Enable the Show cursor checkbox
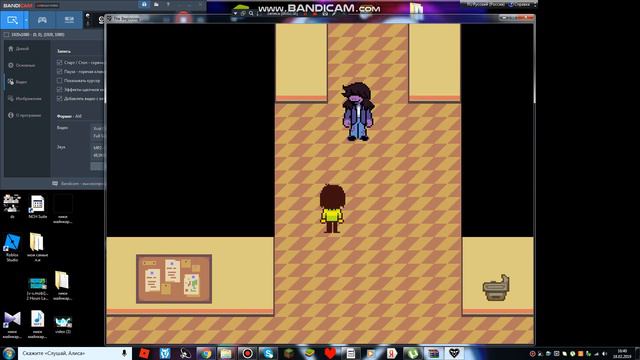Screen dimensions: 640x360 60,80
